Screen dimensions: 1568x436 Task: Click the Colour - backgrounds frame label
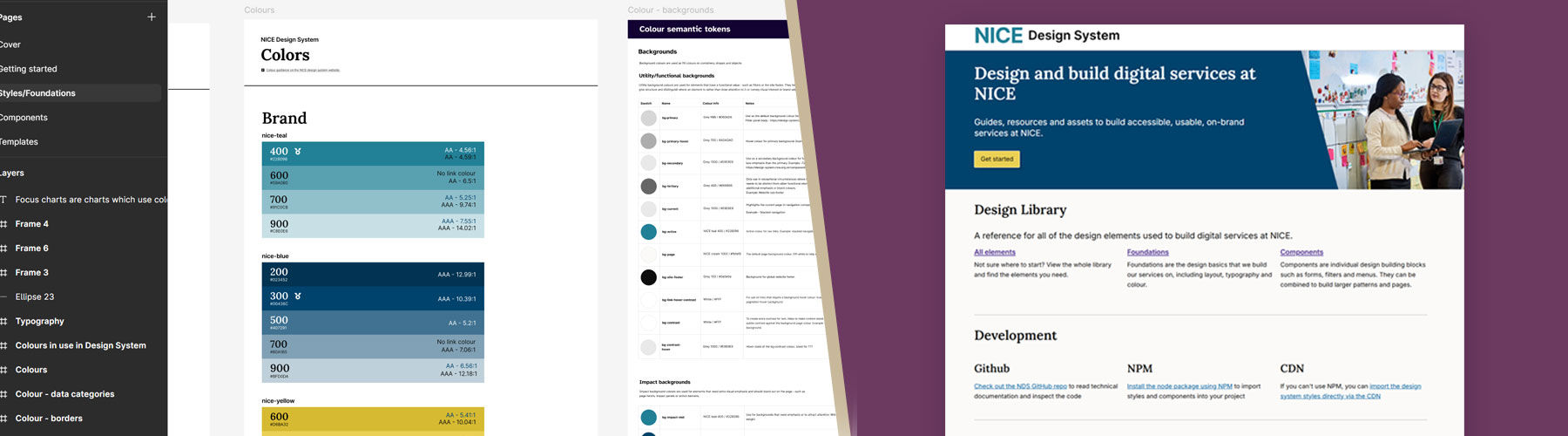click(671, 10)
